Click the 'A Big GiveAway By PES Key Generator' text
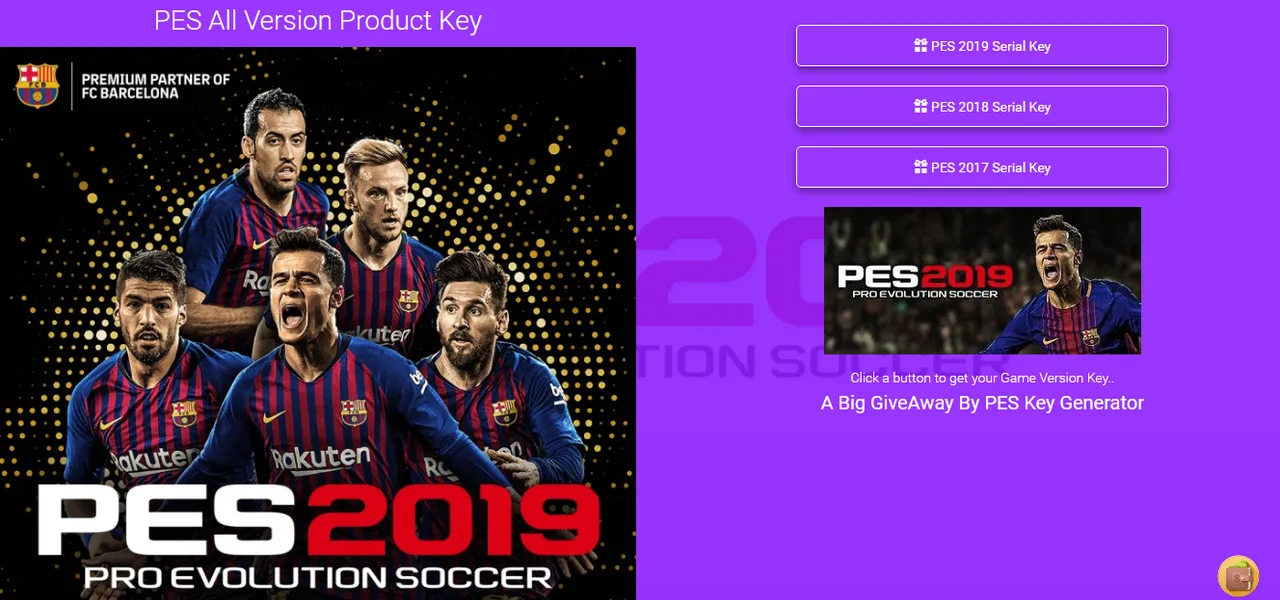The height and width of the screenshot is (600, 1280). [982, 403]
